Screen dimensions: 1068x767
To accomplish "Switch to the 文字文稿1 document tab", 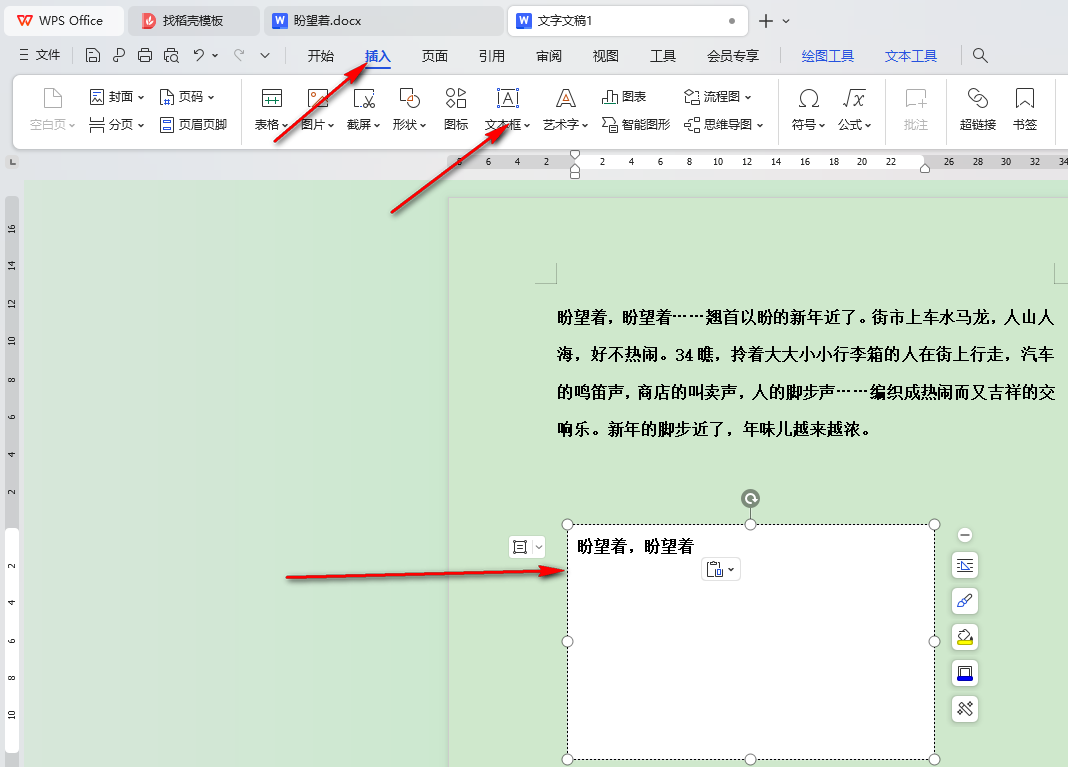I will 627,21.
